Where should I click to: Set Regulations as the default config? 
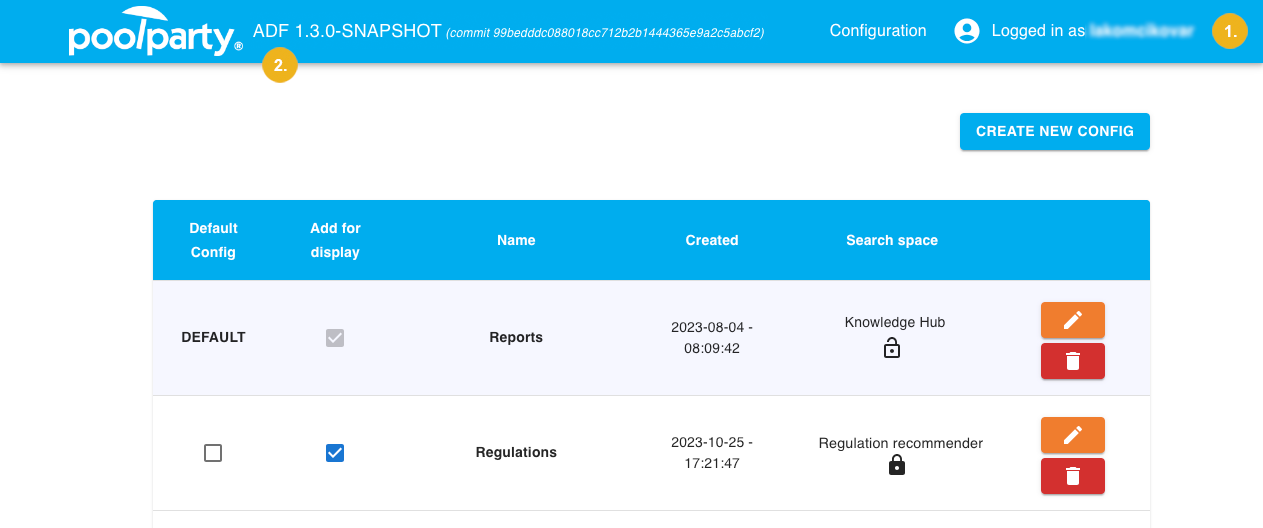click(x=213, y=453)
